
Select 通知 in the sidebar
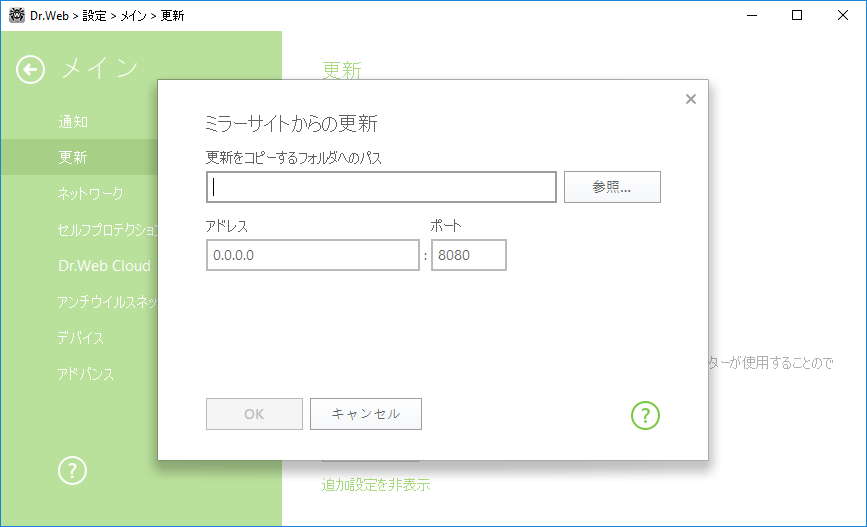pos(73,122)
